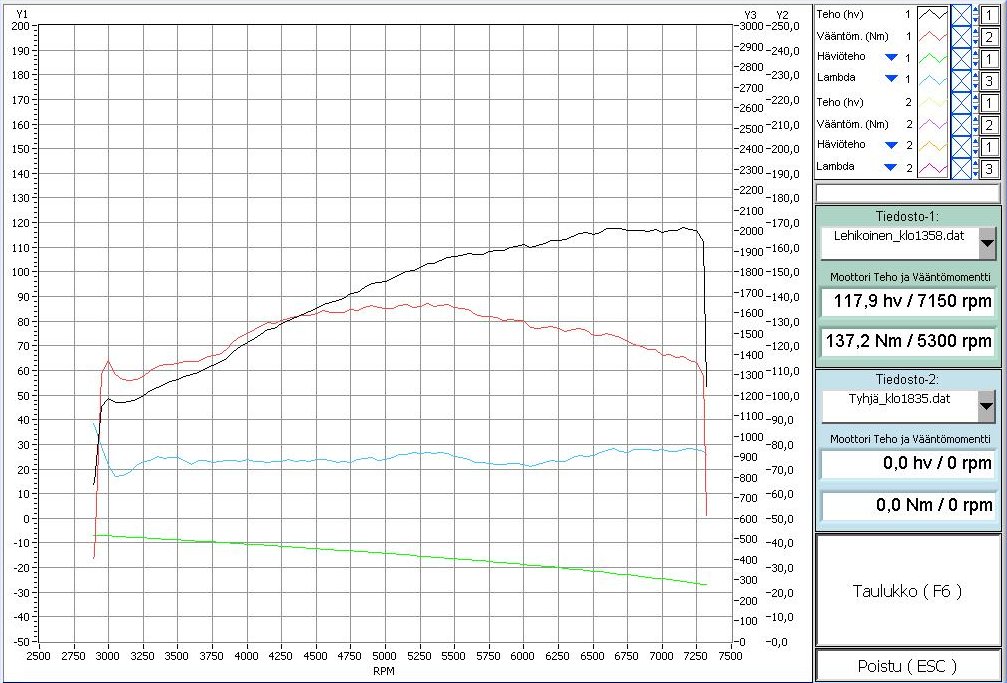Click the light blue Lambda 1 line sample
The height and width of the screenshot is (683, 1007).
[x=933, y=80]
